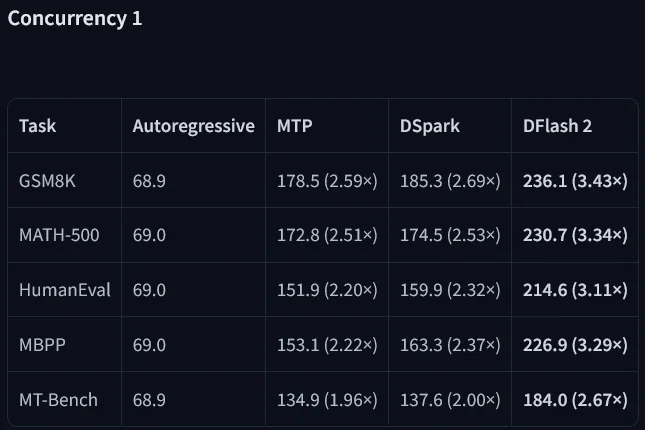Viewport: 645px width, 430px height.
Task: Select the 153.1 (2.22×) cell
Action: [327, 345]
